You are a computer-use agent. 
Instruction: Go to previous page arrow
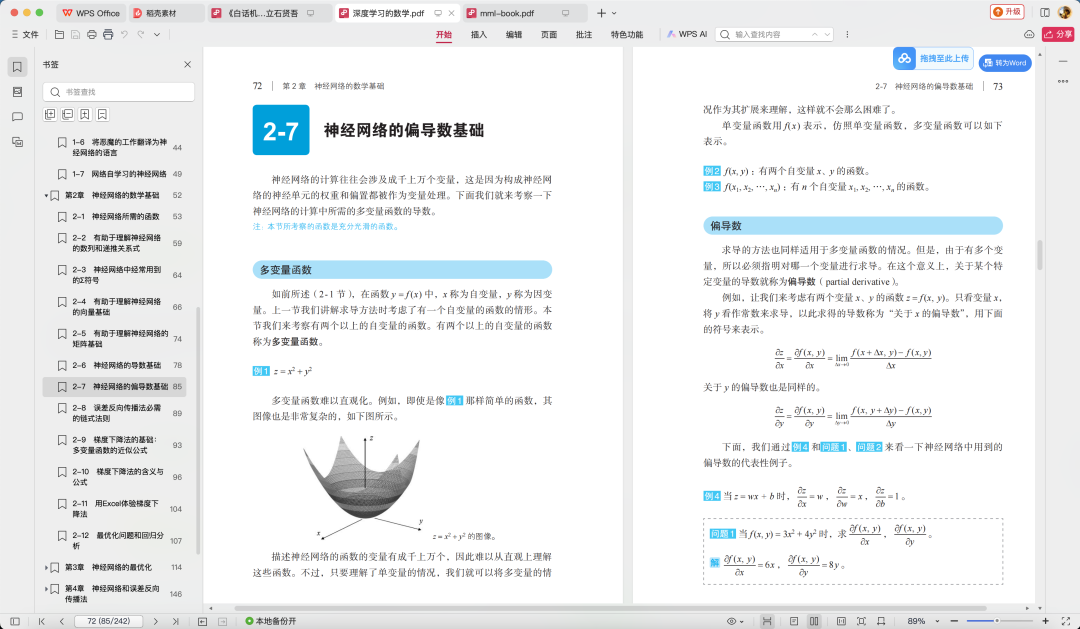pos(61,621)
